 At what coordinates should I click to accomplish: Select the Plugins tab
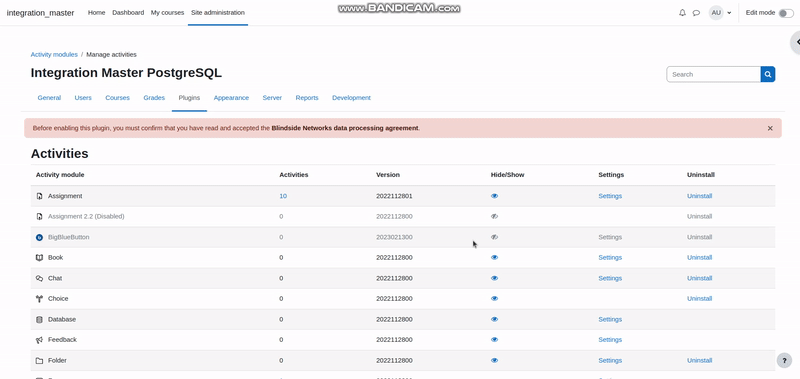189,98
